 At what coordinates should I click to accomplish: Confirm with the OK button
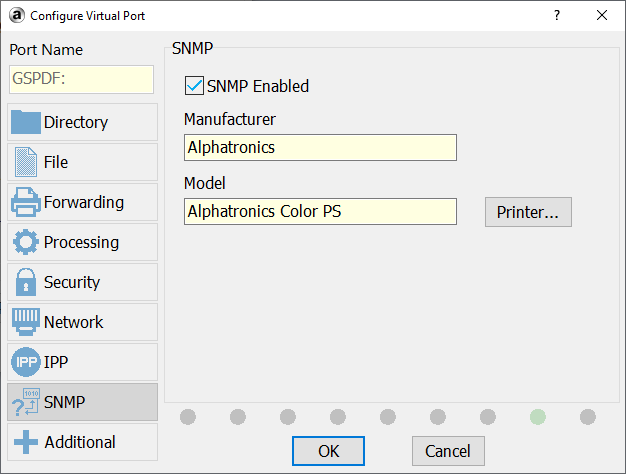click(x=328, y=451)
